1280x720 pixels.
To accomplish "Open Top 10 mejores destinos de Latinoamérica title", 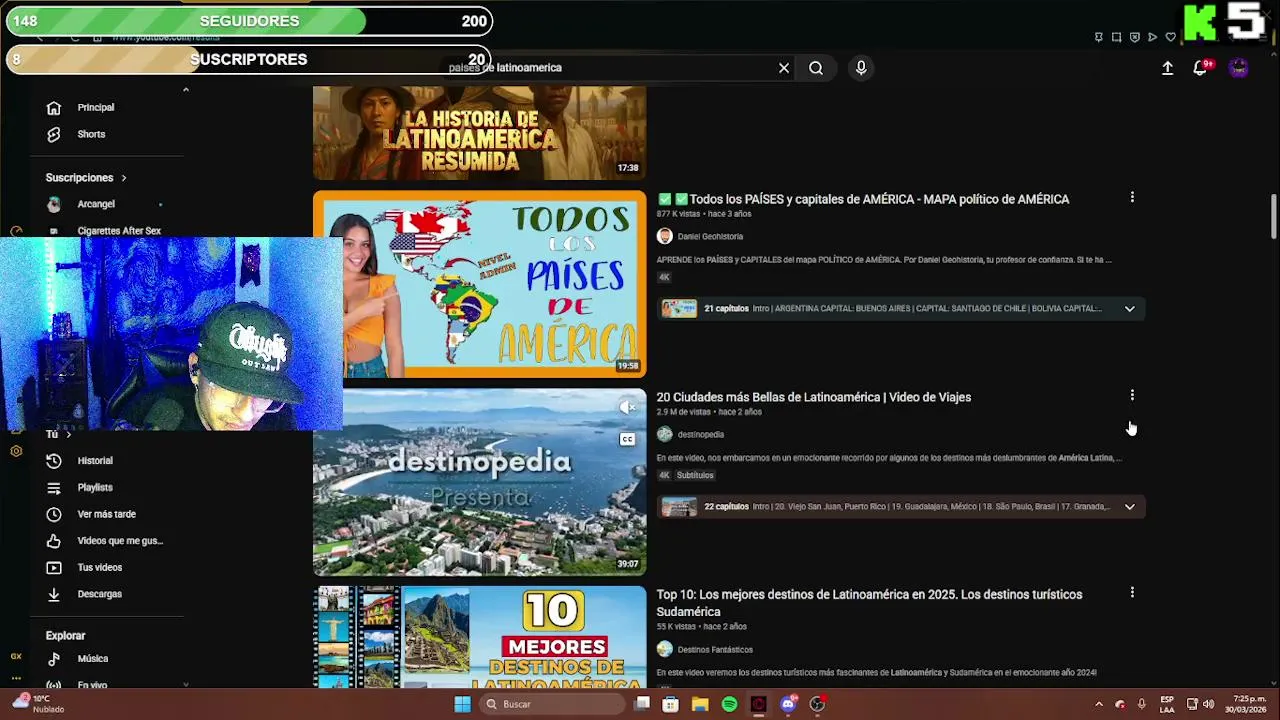I will 870,603.
